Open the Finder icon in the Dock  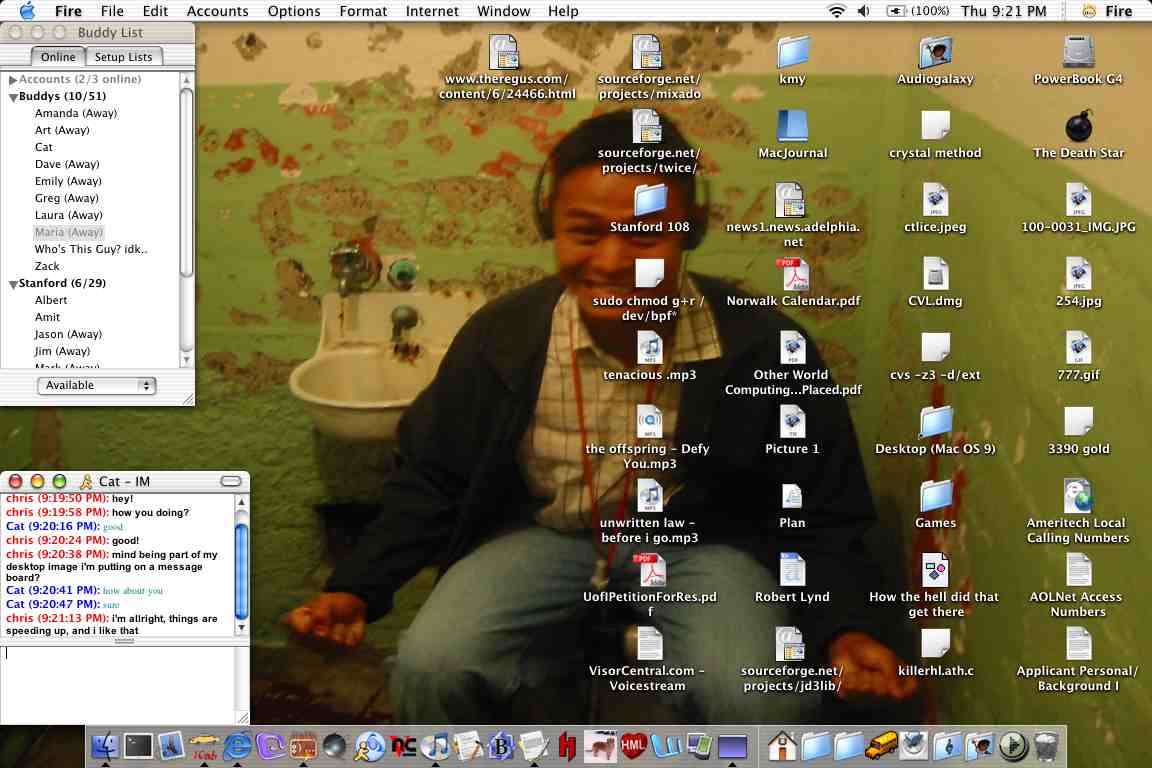104,746
